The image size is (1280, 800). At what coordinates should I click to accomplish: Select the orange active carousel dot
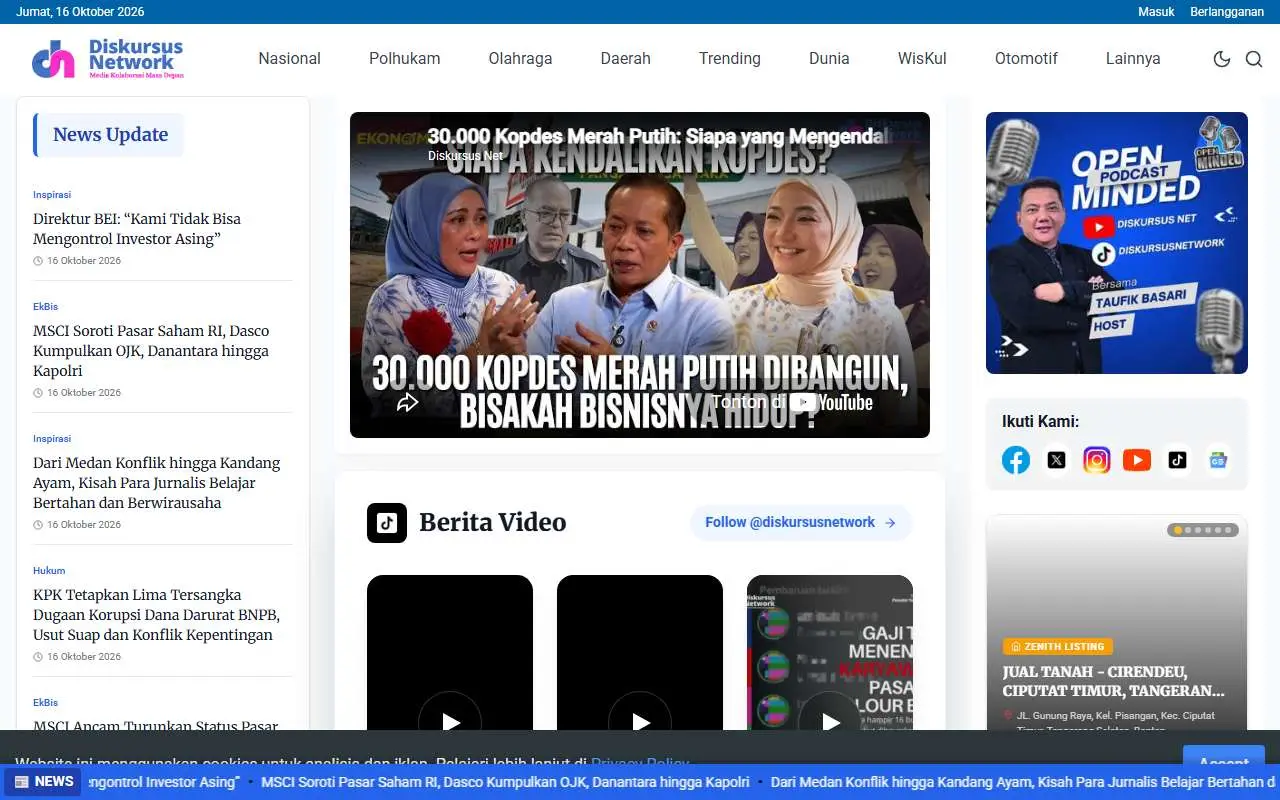[1178, 530]
